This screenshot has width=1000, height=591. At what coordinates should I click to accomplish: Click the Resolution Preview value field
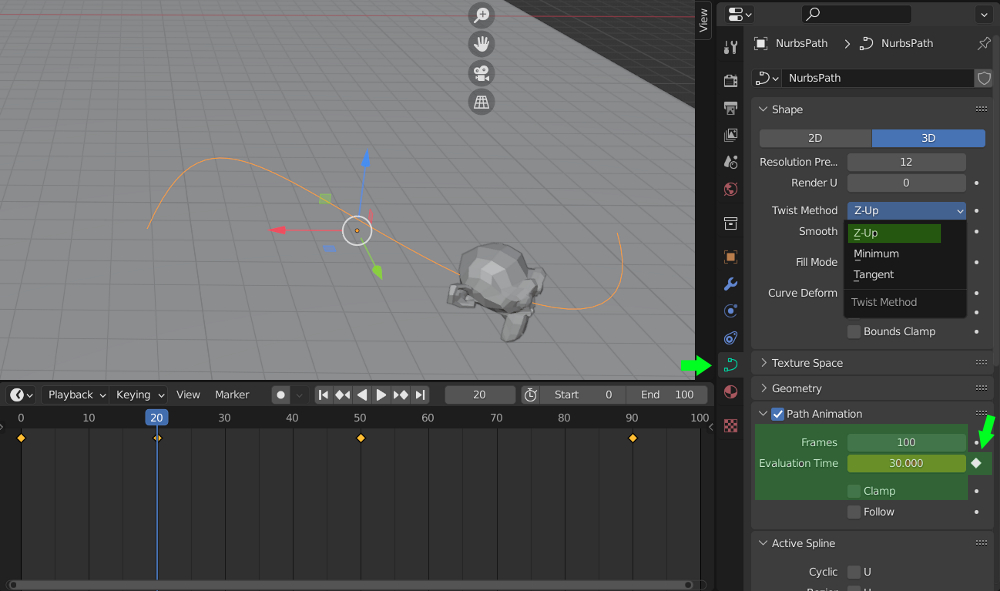tap(906, 162)
